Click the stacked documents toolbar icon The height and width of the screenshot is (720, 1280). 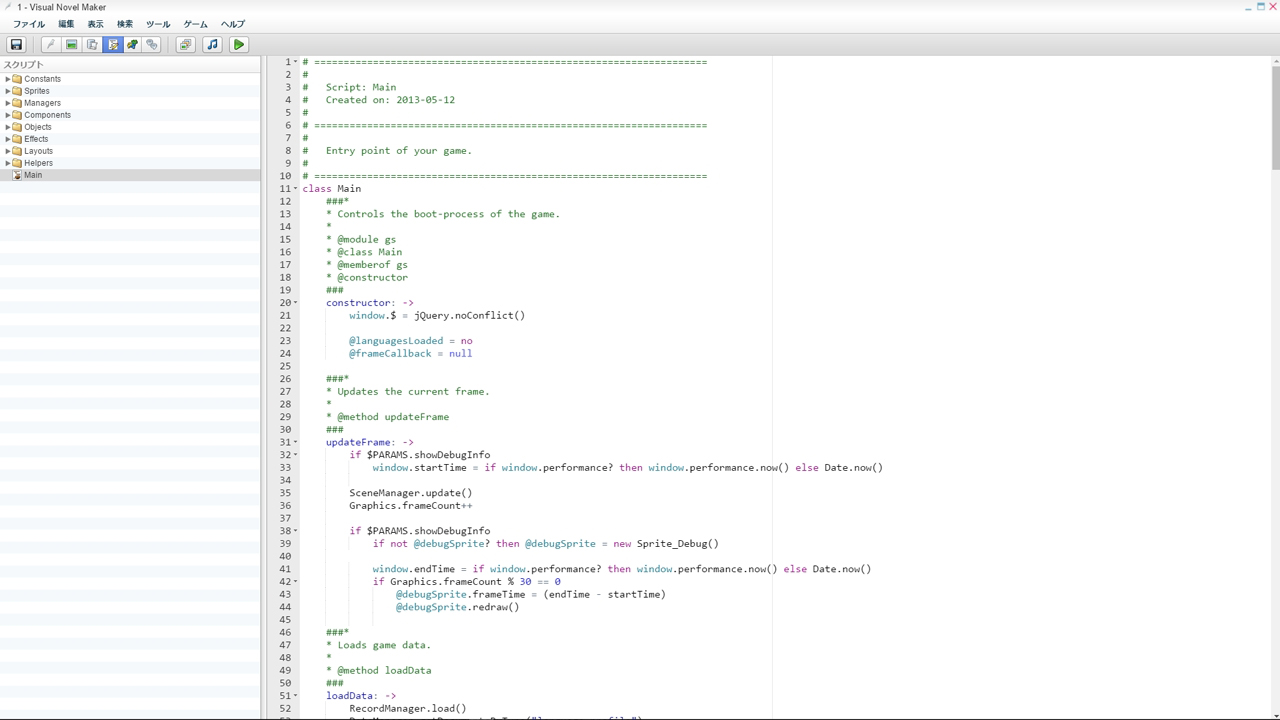92,44
